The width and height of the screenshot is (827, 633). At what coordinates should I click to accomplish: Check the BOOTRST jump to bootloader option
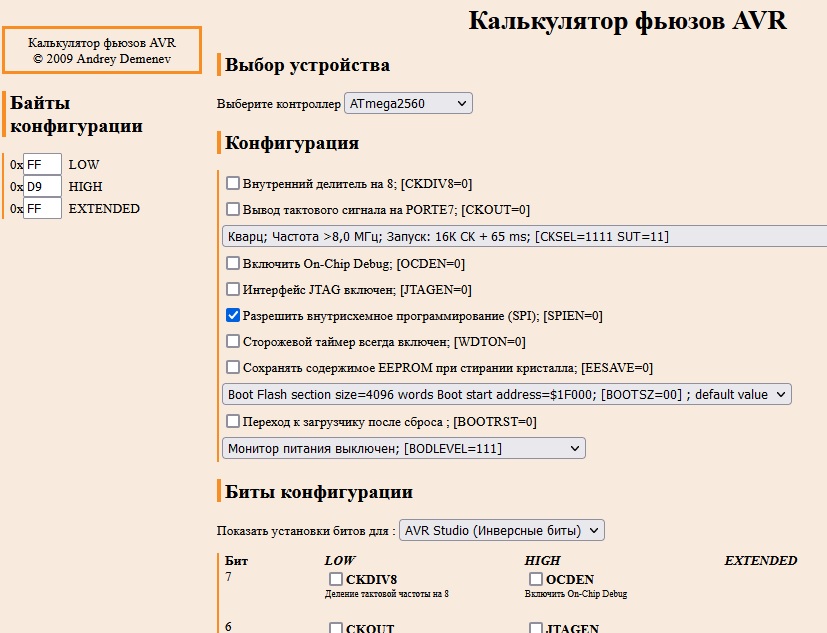[233, 421]
